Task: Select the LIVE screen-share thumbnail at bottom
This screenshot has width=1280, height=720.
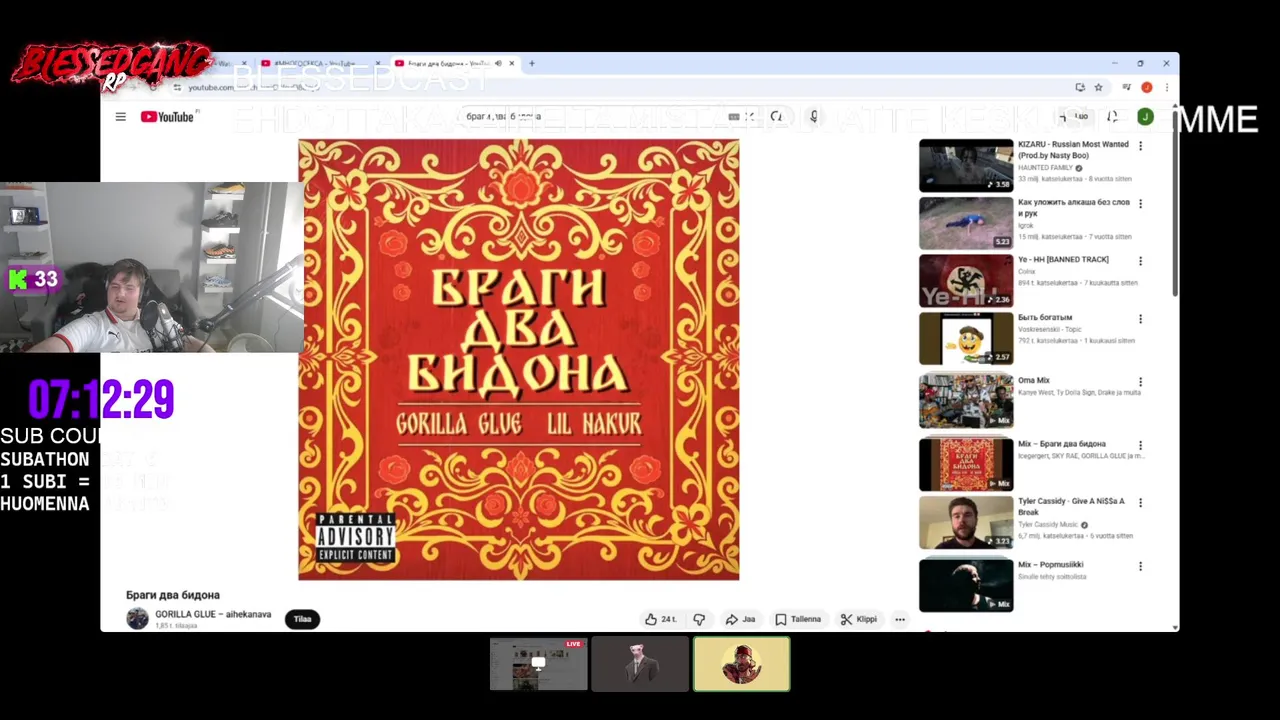Action: (x=538, y=664)
